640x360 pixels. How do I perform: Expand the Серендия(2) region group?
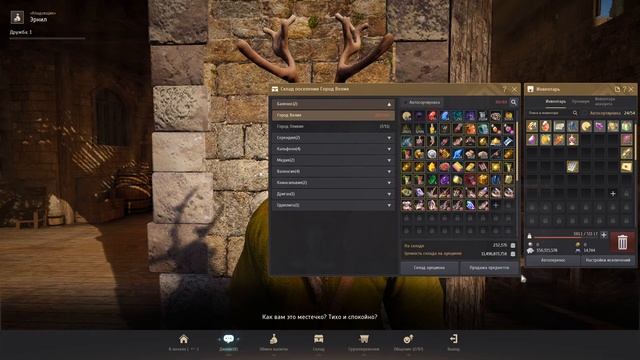pyautogui.click(x=333, y=138)
